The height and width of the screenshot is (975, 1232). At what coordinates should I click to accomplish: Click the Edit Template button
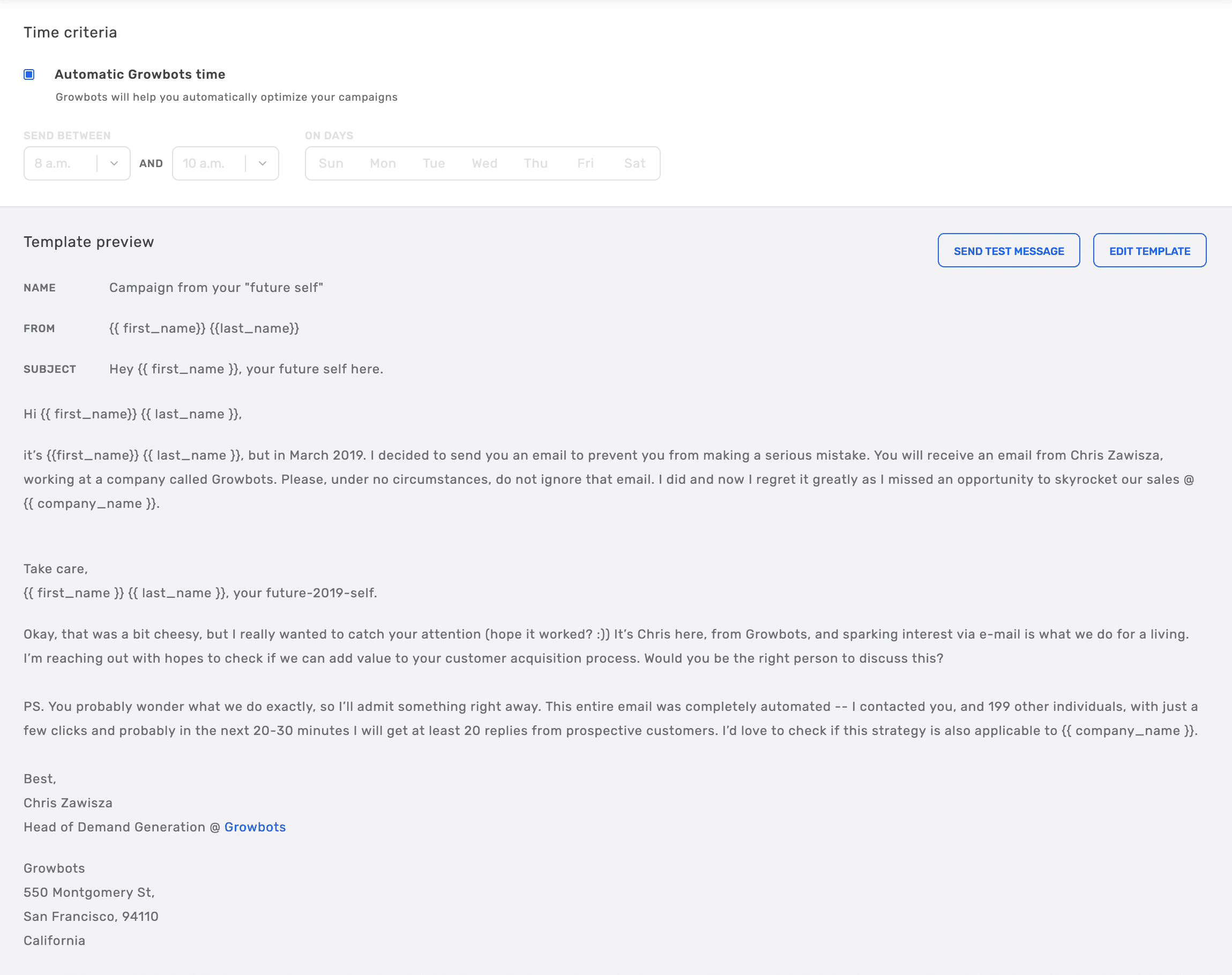[1150, 250]
